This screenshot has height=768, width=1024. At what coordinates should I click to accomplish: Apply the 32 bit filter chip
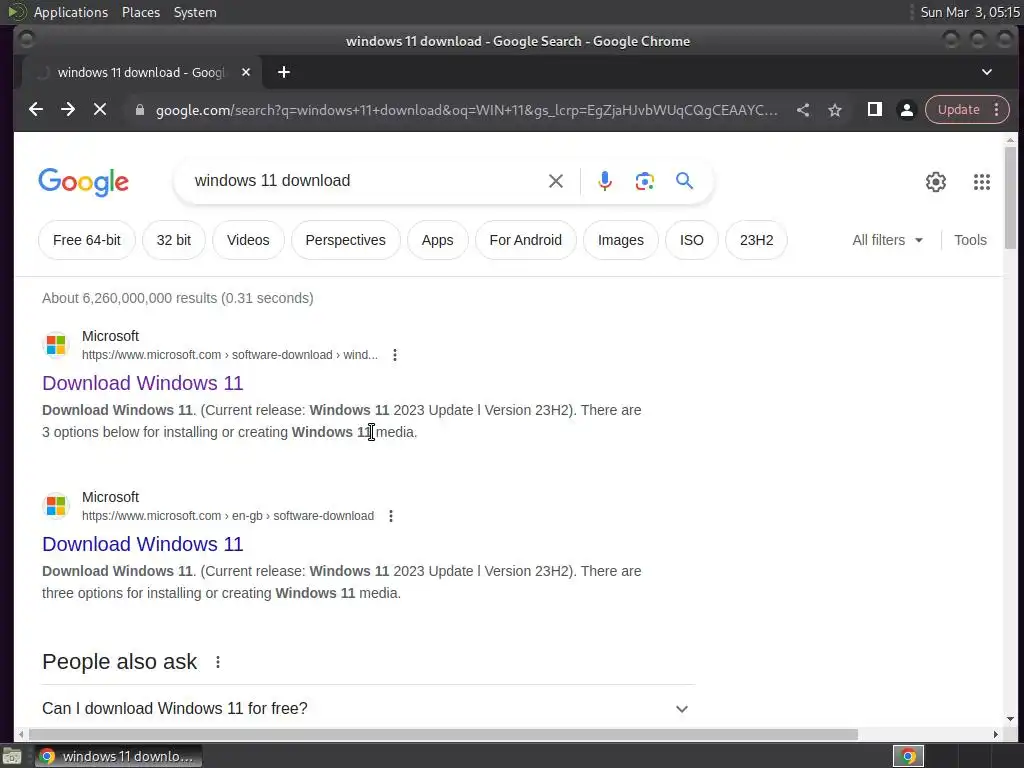pyautogui.click(x=174, y=240)
